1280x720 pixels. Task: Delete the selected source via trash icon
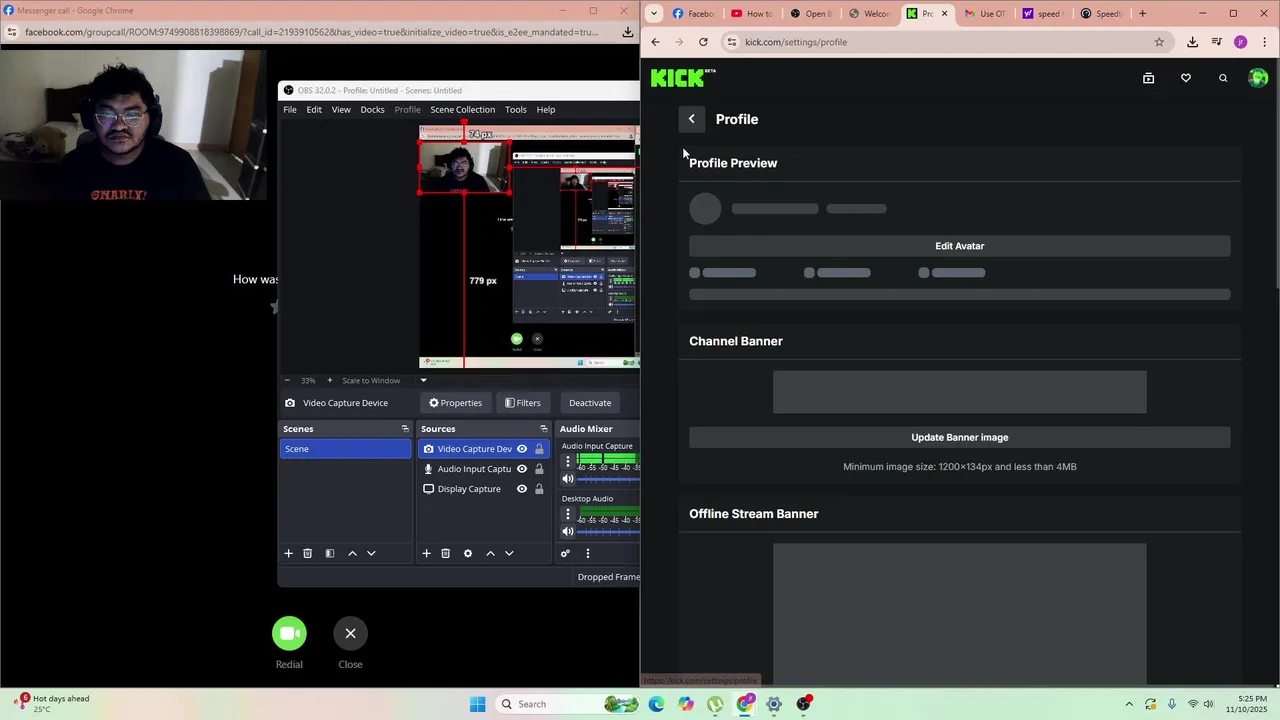point(445,553)
